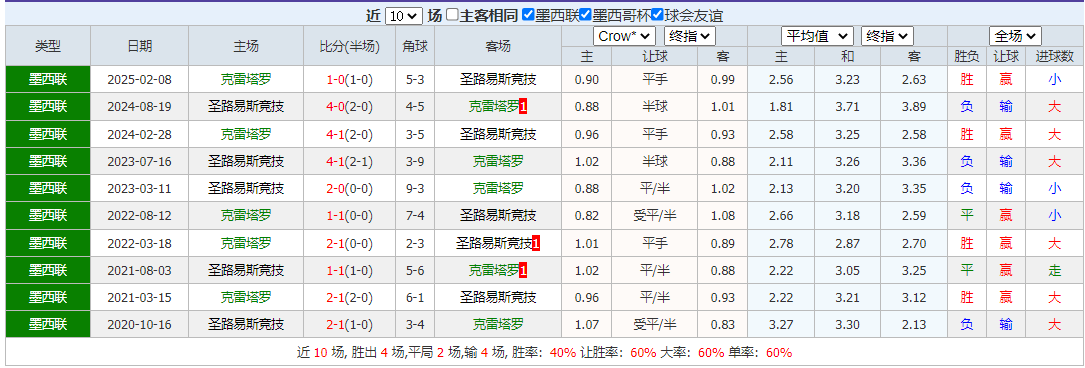Click score 1-1(1-0) in 2021-08-03 row
This screenshot has height=368, width=1085.
click(349, 270)
